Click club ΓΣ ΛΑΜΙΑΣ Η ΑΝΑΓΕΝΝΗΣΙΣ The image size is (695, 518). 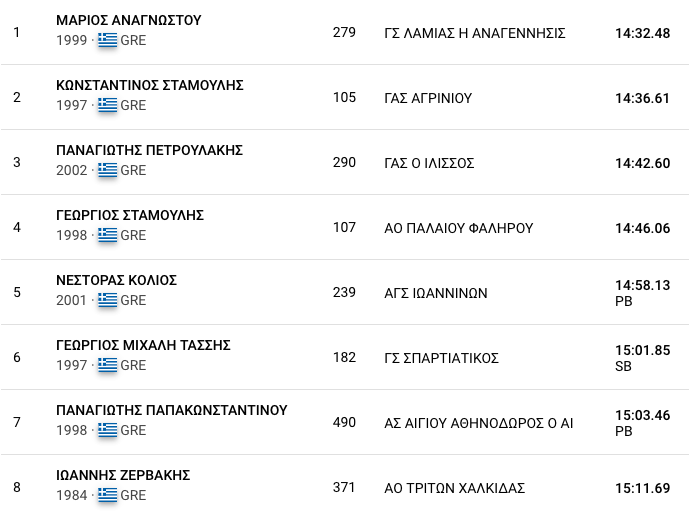tap(475, 33)
